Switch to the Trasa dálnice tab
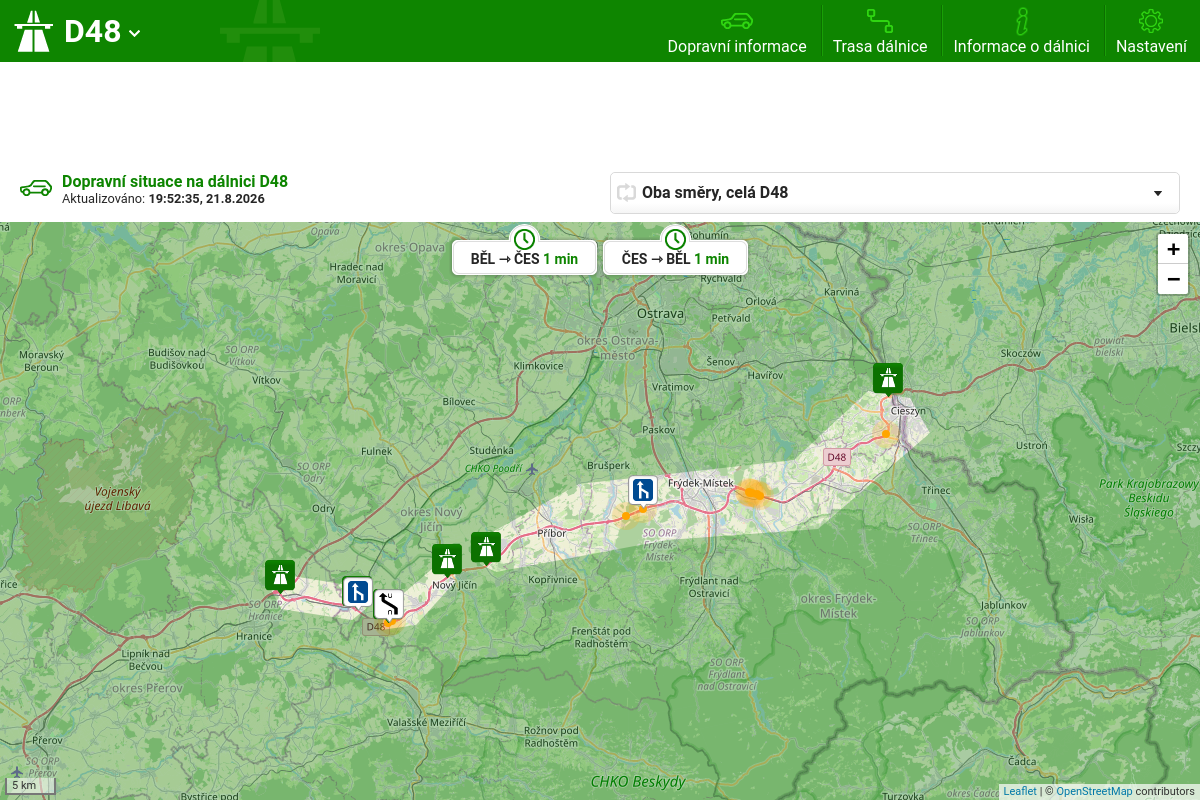 click(880, 31)
